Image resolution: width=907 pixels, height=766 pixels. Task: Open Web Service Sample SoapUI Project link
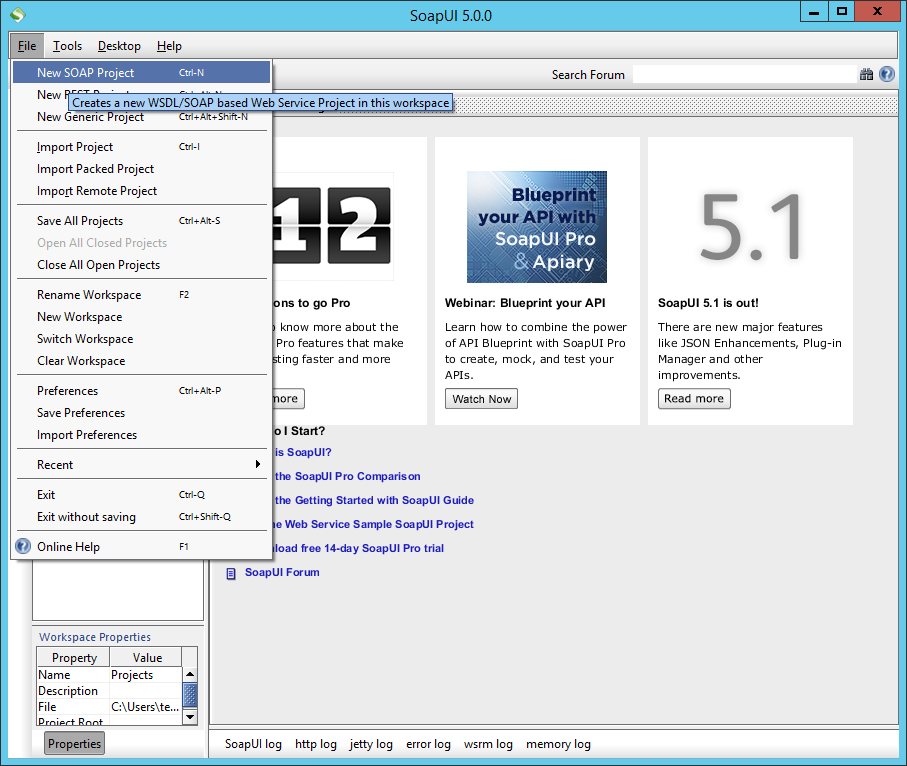(x=373, y=524)
